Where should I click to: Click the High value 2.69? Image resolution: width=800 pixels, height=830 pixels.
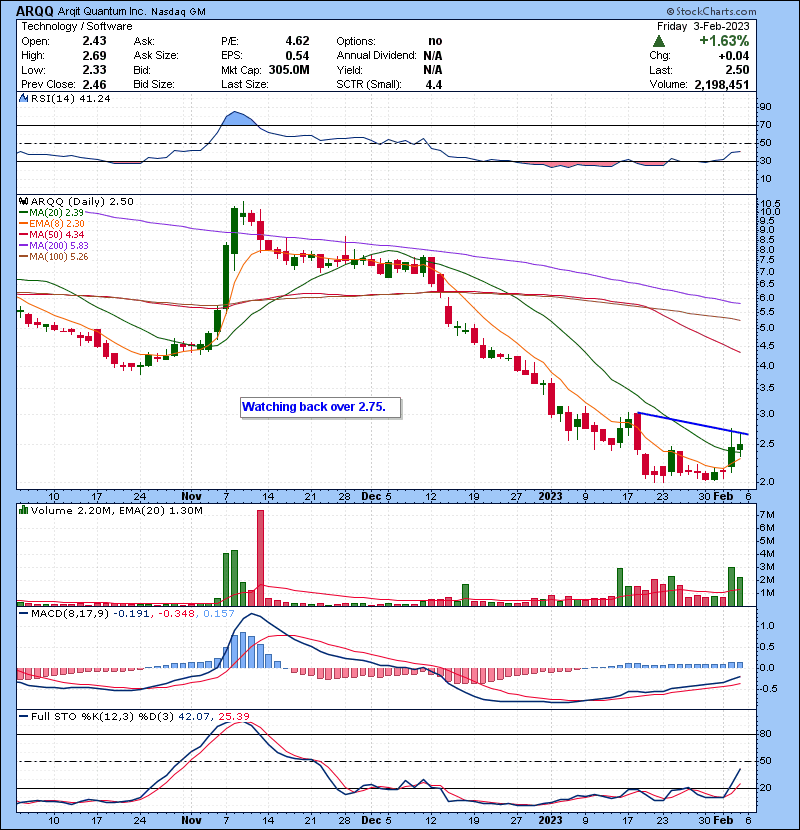94,56
